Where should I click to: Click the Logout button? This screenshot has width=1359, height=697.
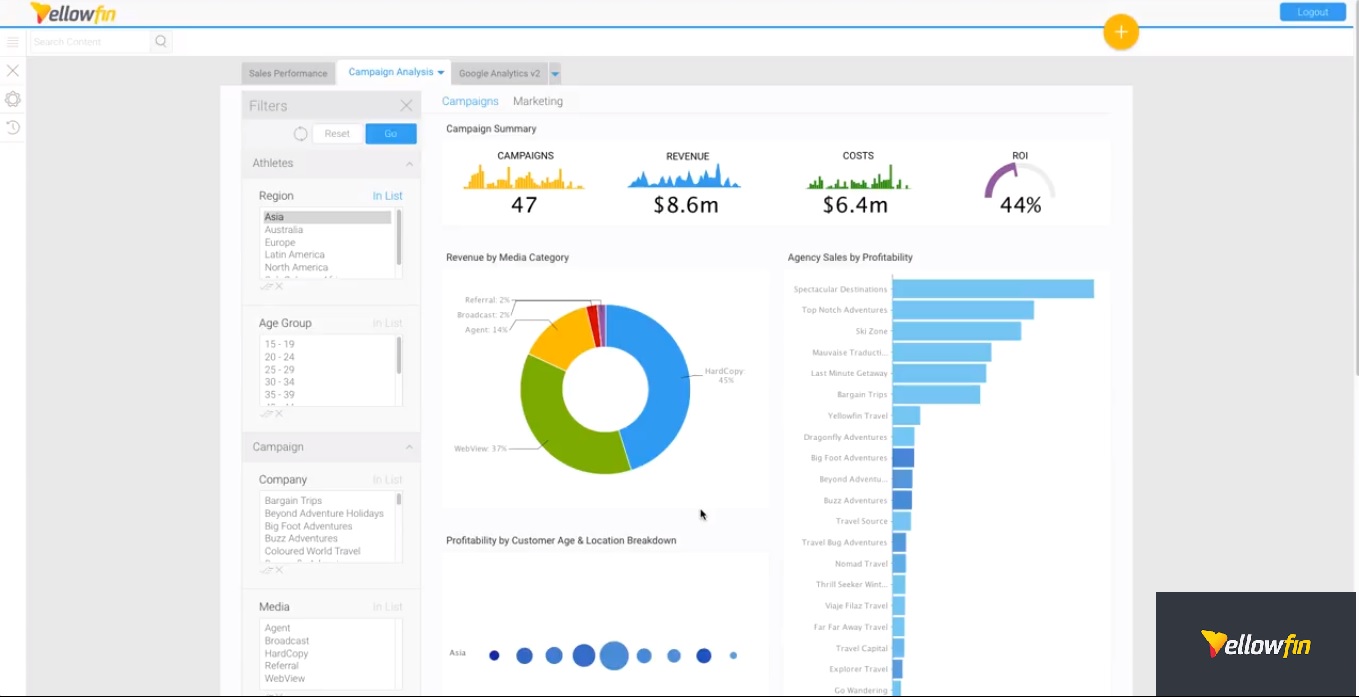coord(1312,12)
